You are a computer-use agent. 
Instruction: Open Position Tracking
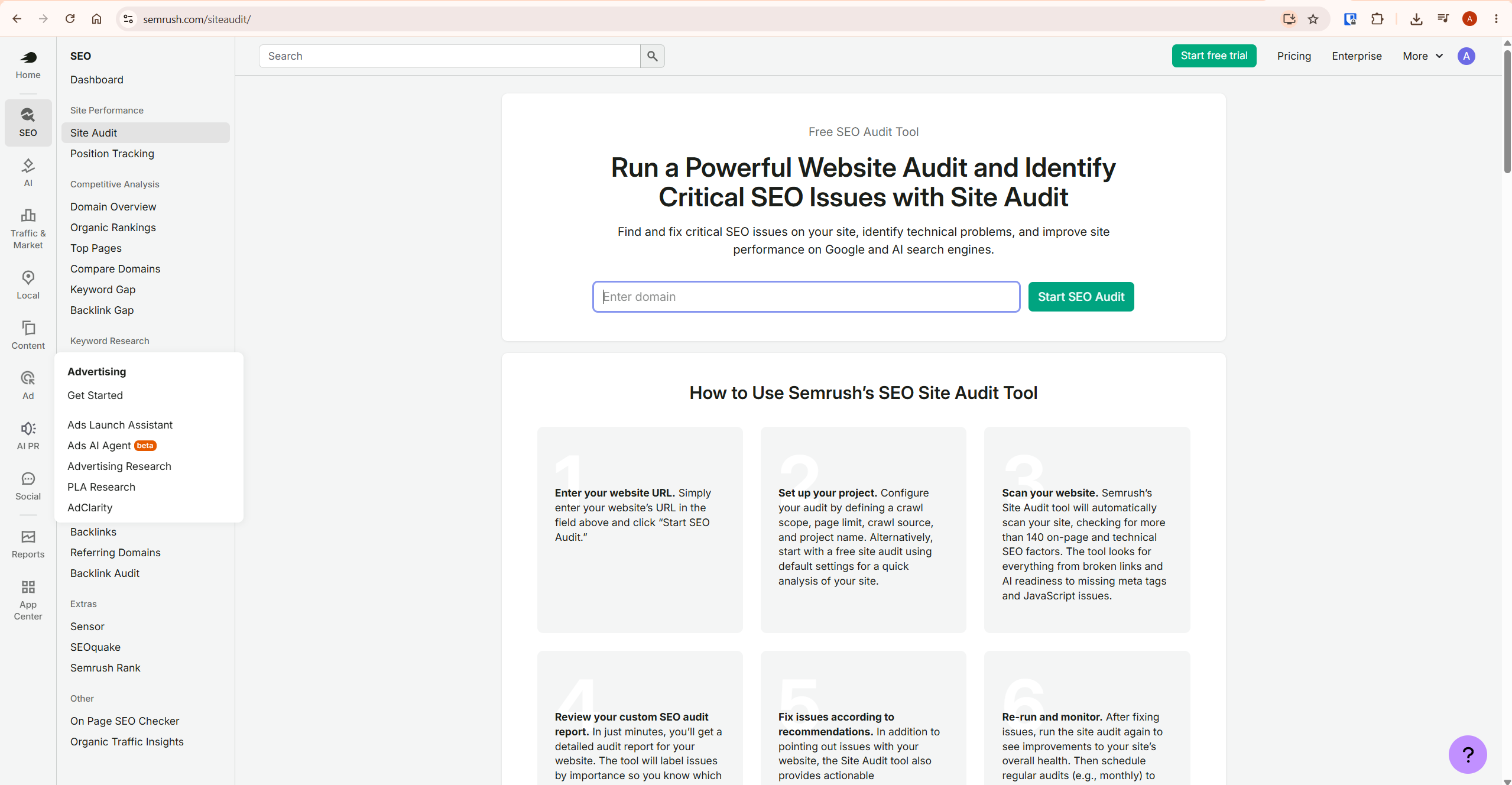(112, 154)
